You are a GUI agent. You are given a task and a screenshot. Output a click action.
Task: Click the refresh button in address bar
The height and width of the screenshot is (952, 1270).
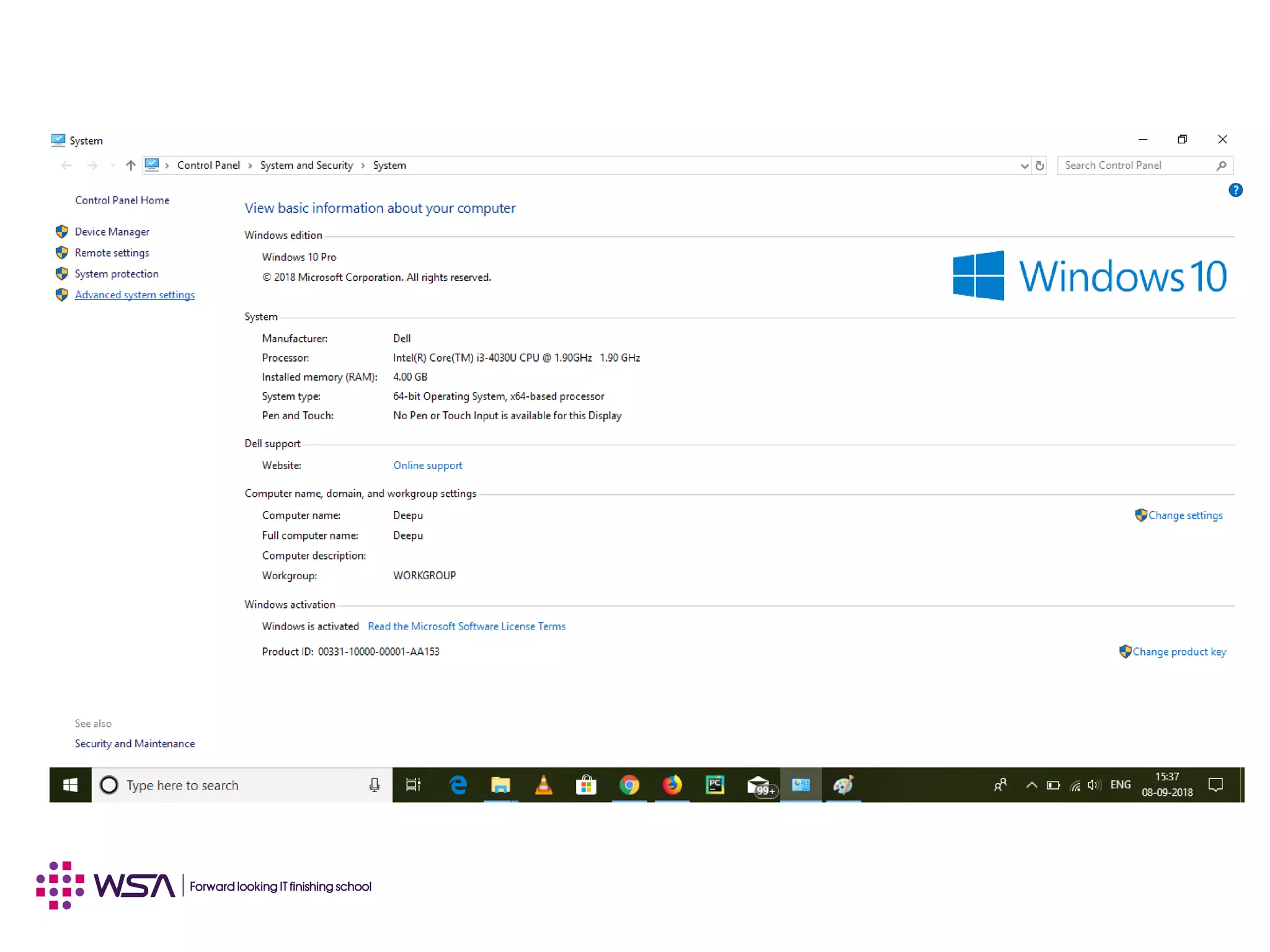(x=1039, y=166)
